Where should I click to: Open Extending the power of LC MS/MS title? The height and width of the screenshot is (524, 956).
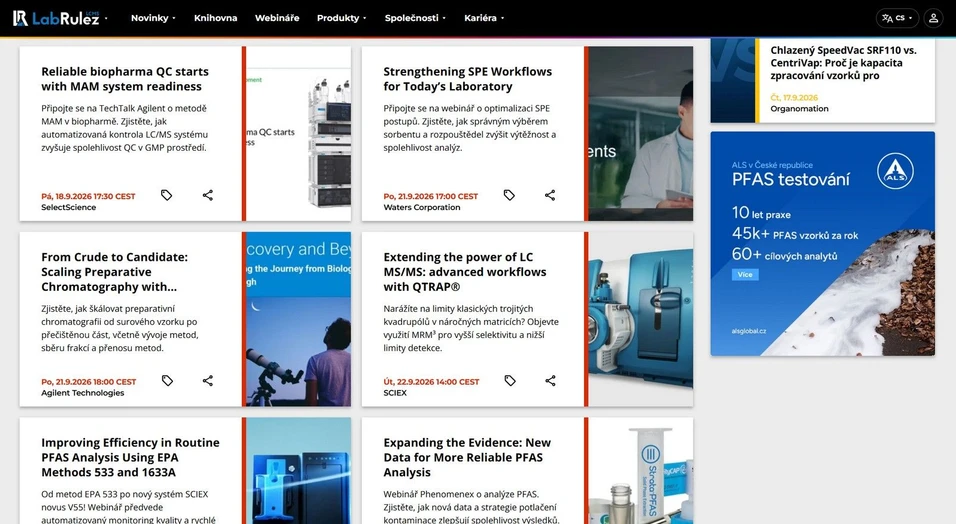click(465, 271)
